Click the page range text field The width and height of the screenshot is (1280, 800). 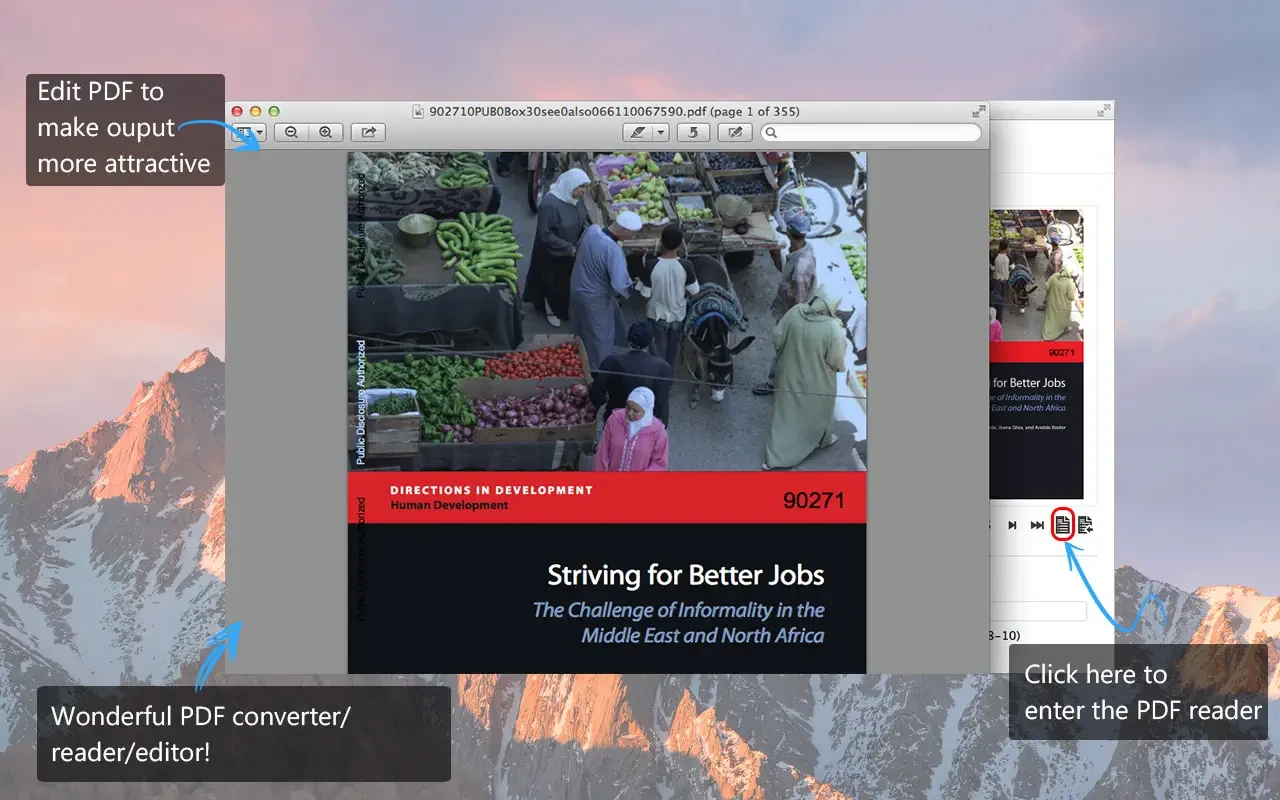pyautogui.click(x=1037, y=611)
